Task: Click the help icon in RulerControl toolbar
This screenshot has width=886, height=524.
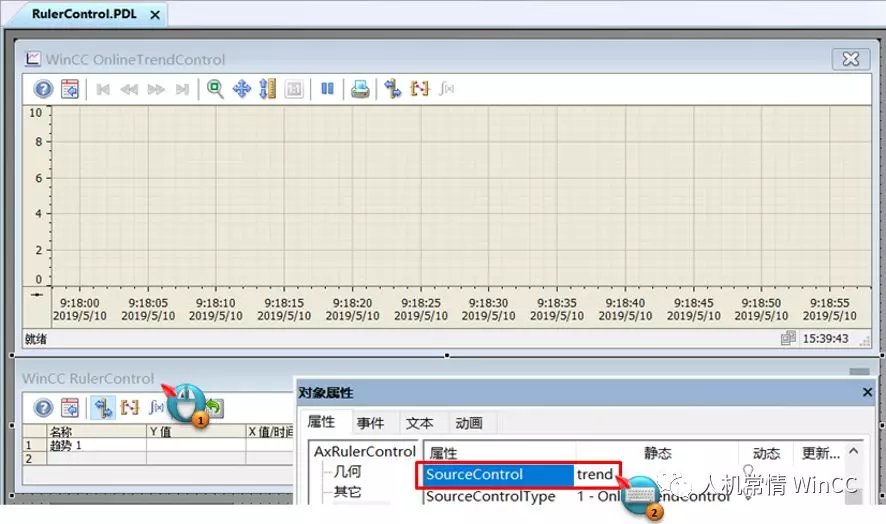Action: click(43, 407)
